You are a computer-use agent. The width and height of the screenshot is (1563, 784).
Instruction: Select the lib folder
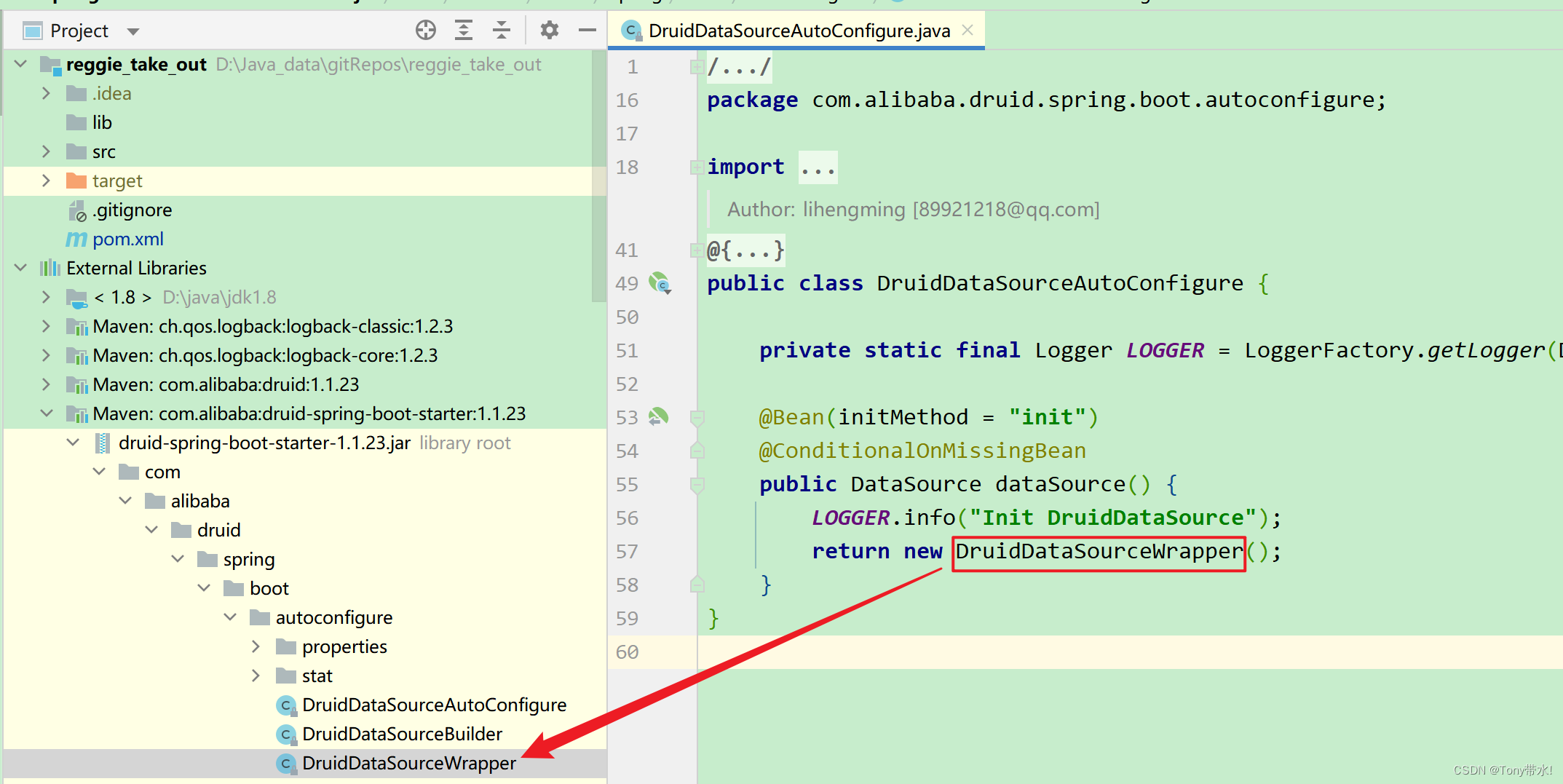(x=102, y=122)
